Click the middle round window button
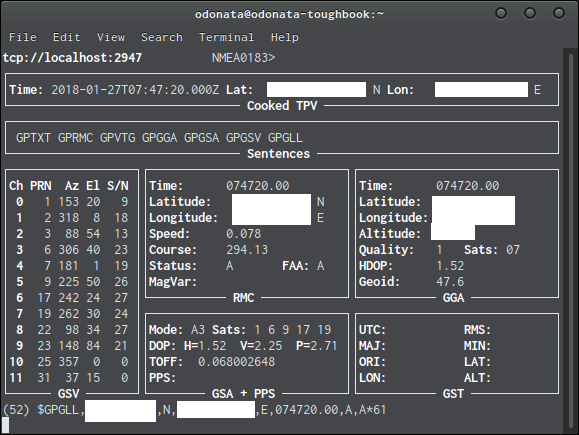This screenshot has height=435, width=579. [x=530, y=13]
